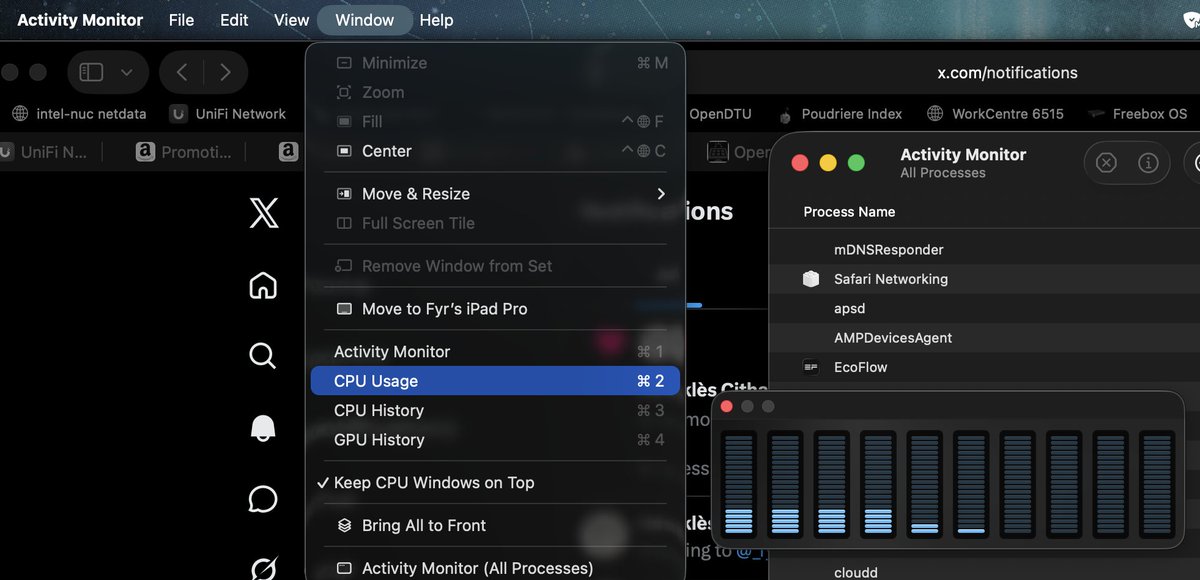Open the Activity Monitor app menu
The width and height of the screenshot is (1200, 580).
pyautogui.click(x=80, y=20)
